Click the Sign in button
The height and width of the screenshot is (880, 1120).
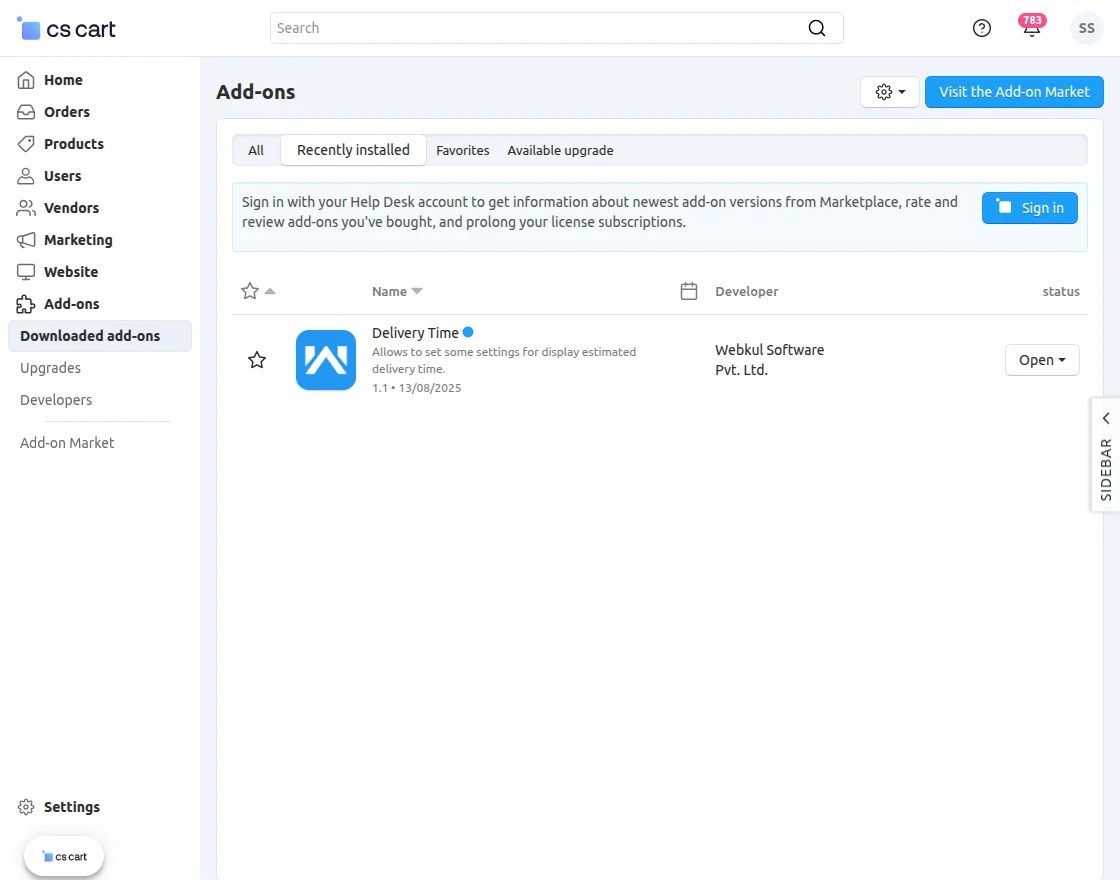point(1029,208)
